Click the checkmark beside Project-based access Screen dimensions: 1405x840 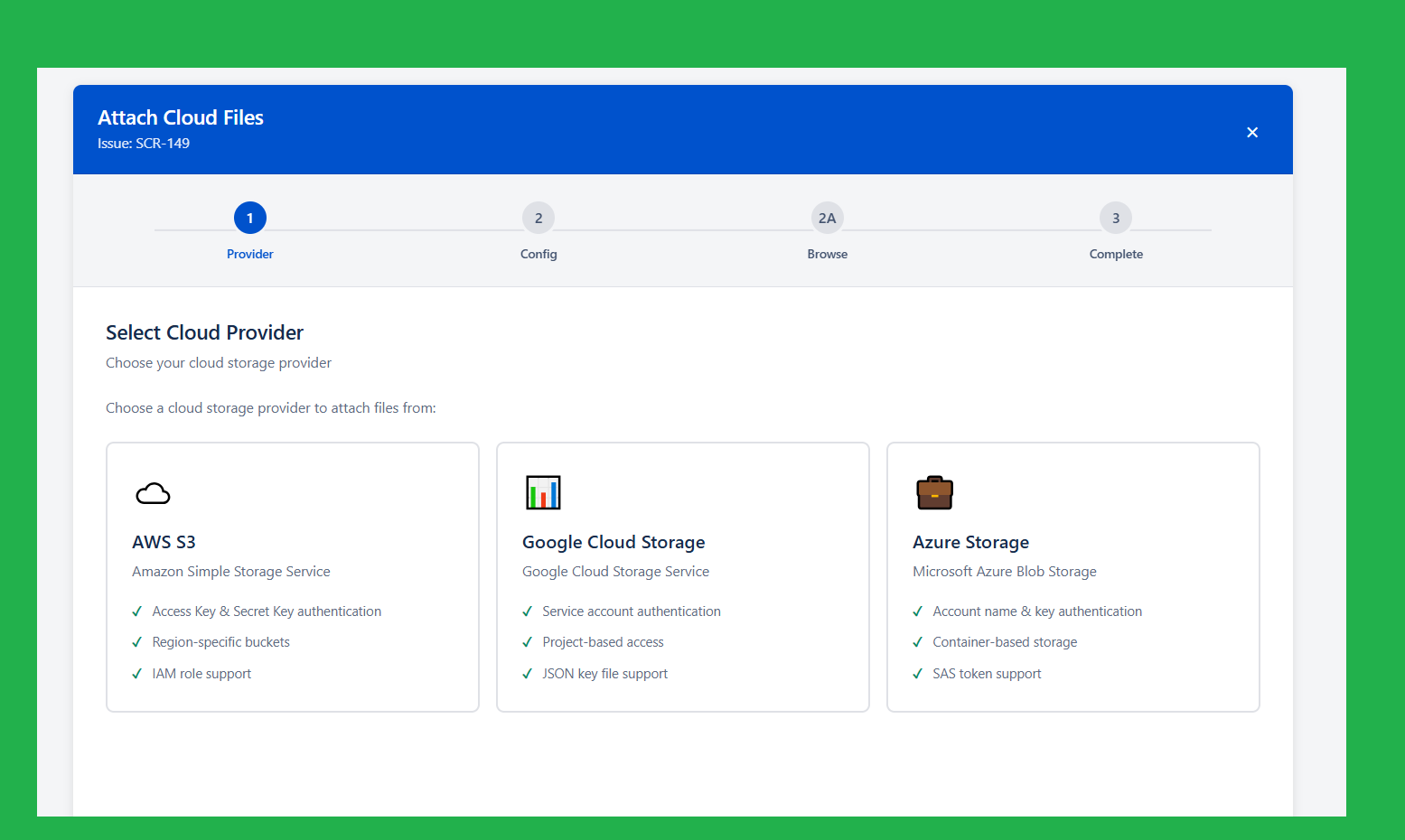[x=528, y=642]
